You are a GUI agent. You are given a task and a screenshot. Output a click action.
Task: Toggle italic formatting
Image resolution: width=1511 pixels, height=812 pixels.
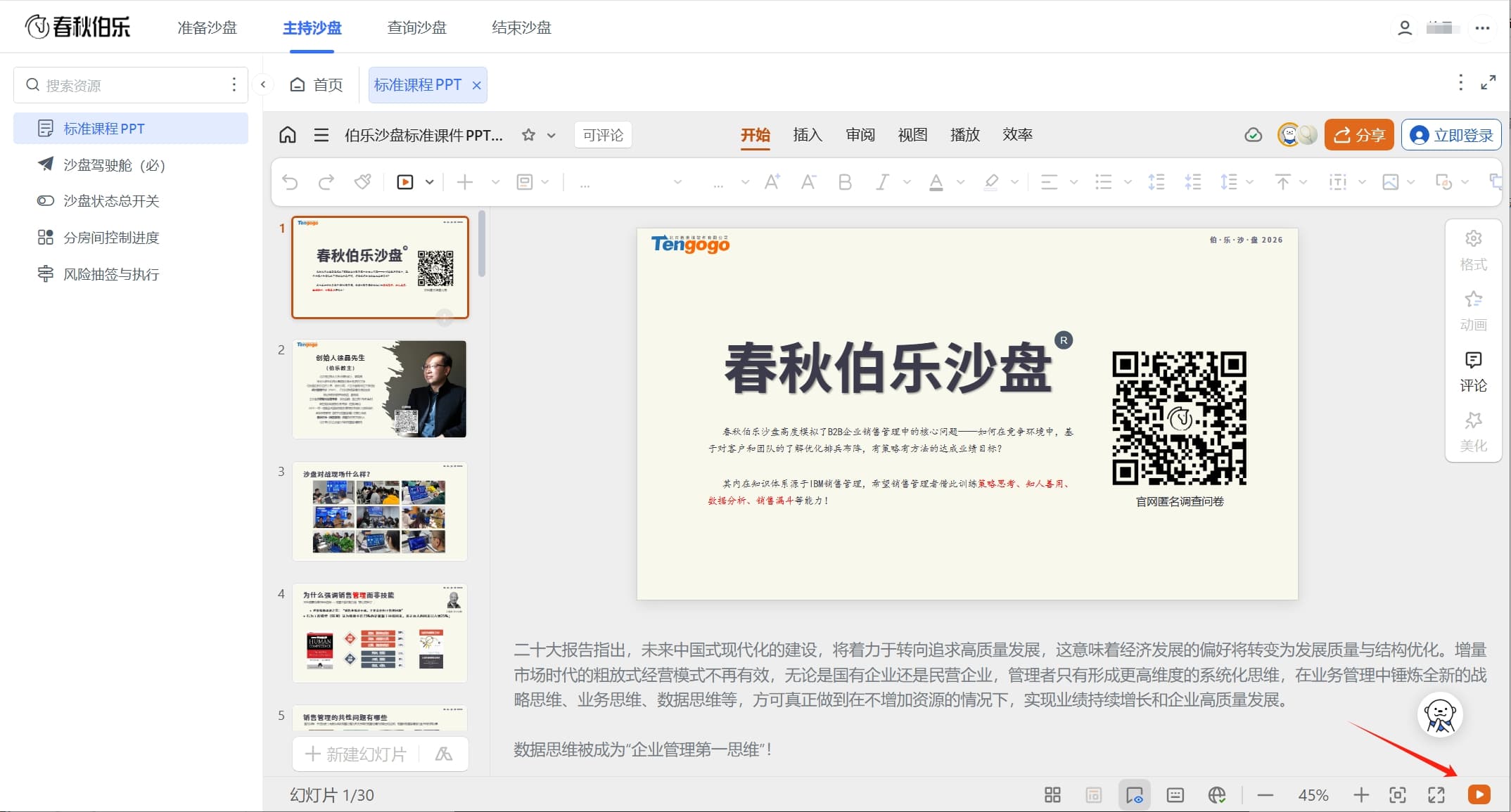click(881, 182)
